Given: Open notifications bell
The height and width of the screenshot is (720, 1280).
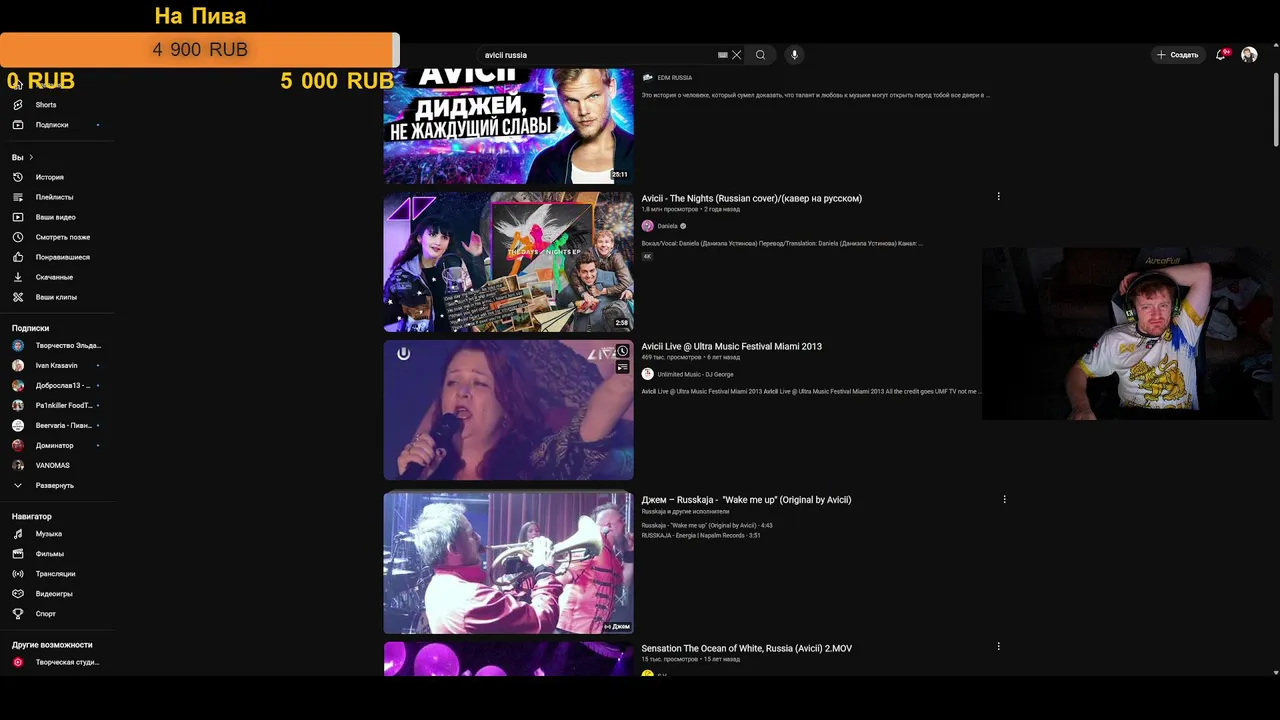Looking at the screenshot, I should (x=1220, y=55).
